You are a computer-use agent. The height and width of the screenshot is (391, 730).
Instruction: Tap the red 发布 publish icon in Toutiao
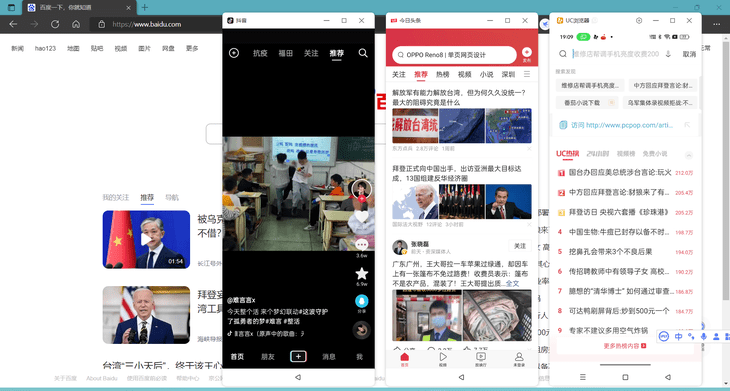[x=527, y=54]
